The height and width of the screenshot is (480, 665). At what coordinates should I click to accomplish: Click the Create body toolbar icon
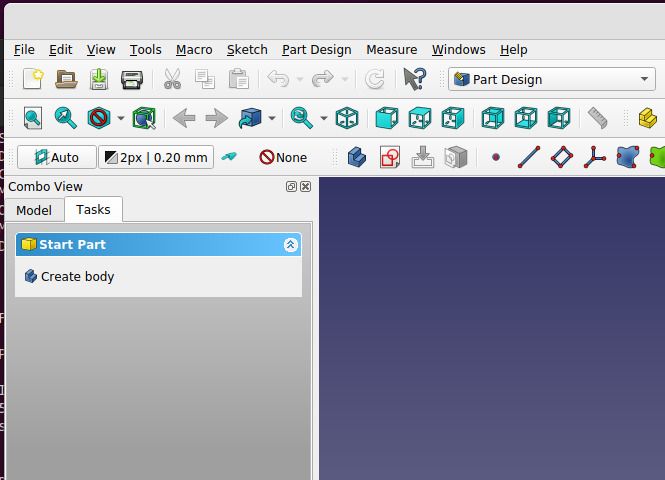click(356, 157)
